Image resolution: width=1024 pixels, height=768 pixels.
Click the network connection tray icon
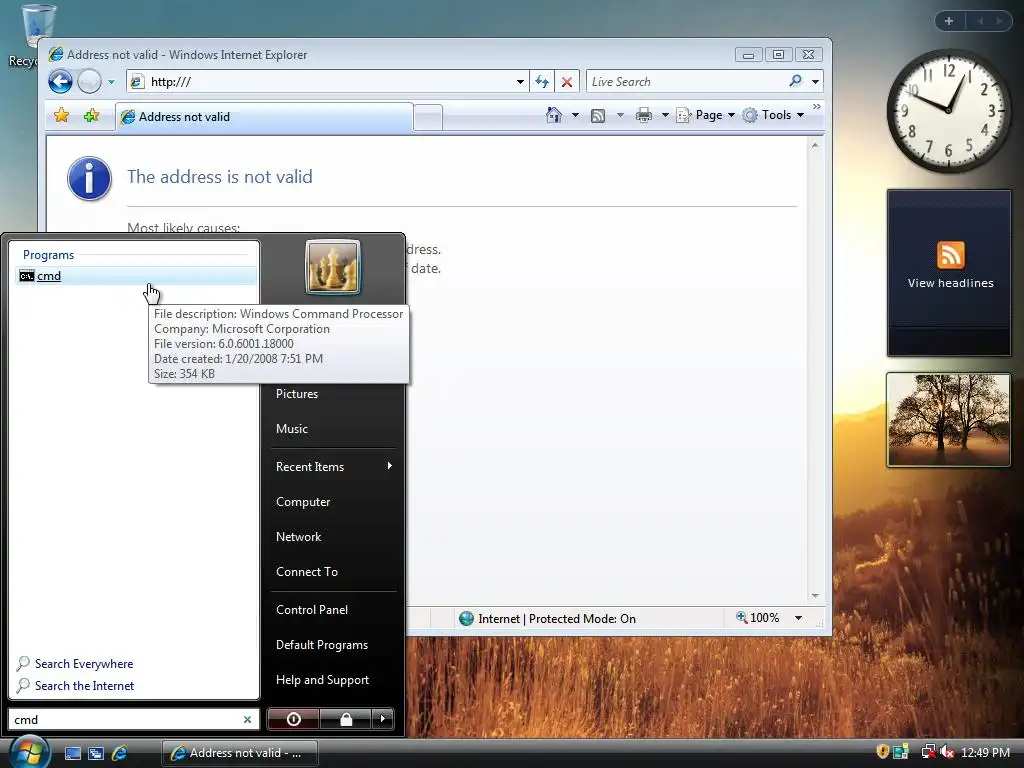click(x=927, y=752)
